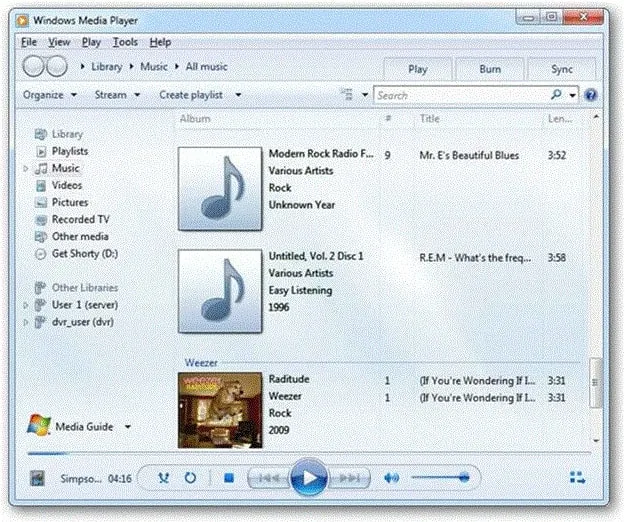625x522 pixels.
Task: Switch to the Burn tab
Action: 490,69
